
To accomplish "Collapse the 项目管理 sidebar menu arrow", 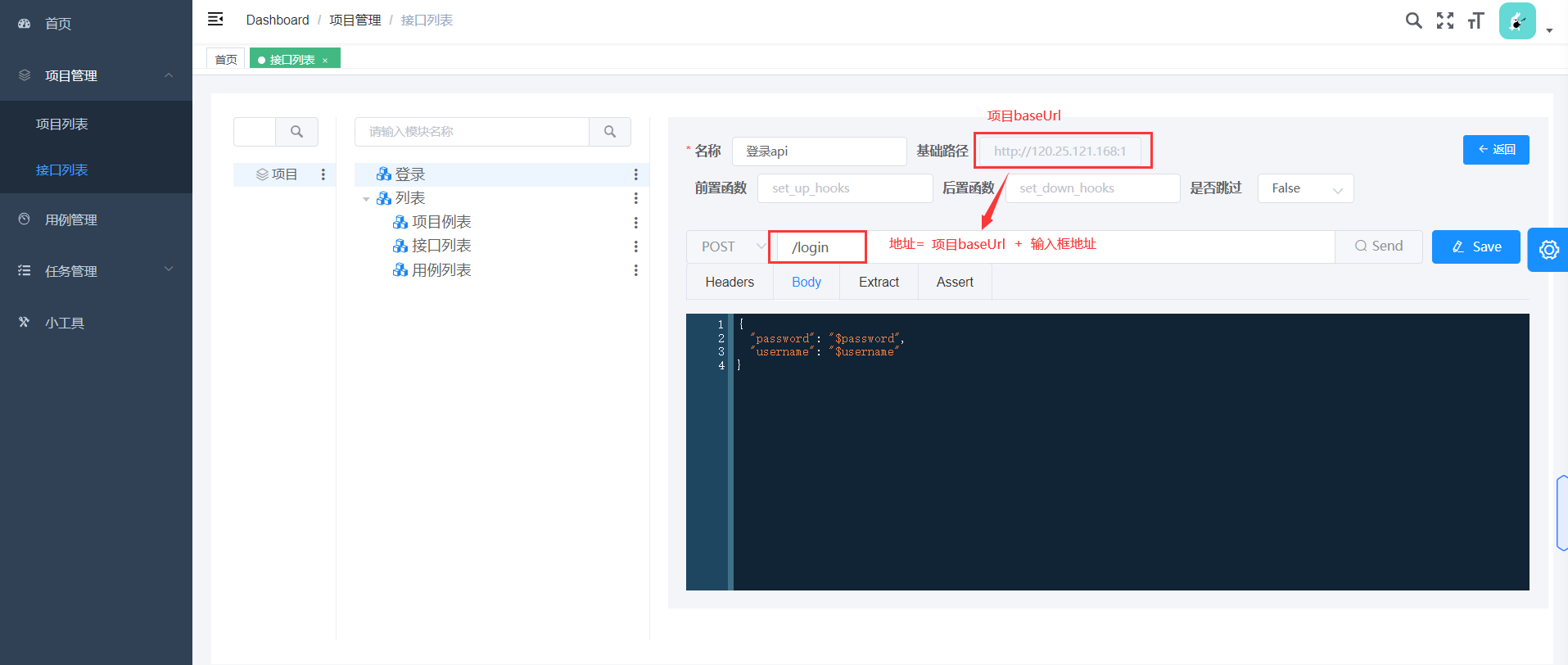I will tap(169, 75).
